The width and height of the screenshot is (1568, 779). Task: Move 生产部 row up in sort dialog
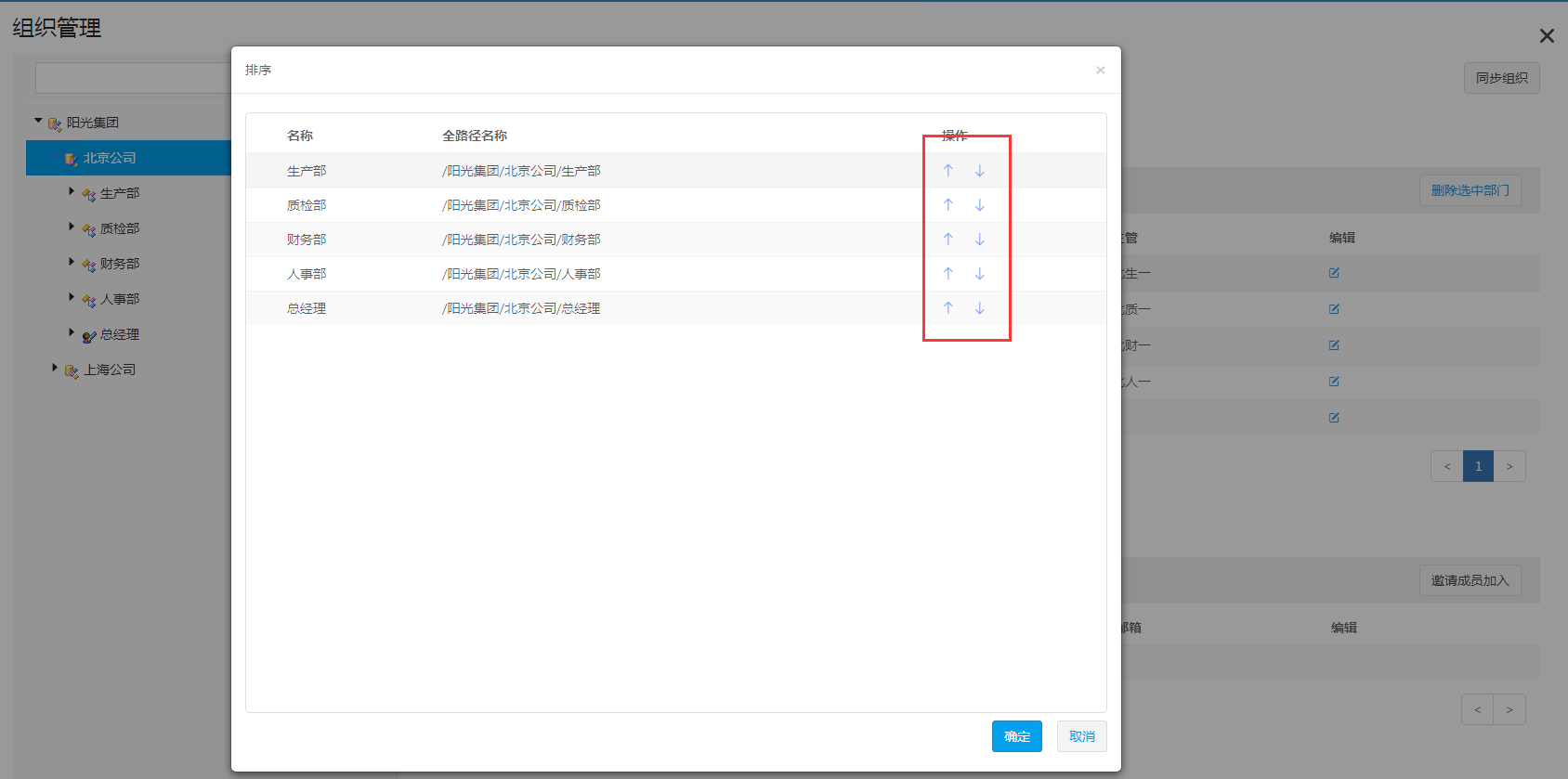point(948,171)
